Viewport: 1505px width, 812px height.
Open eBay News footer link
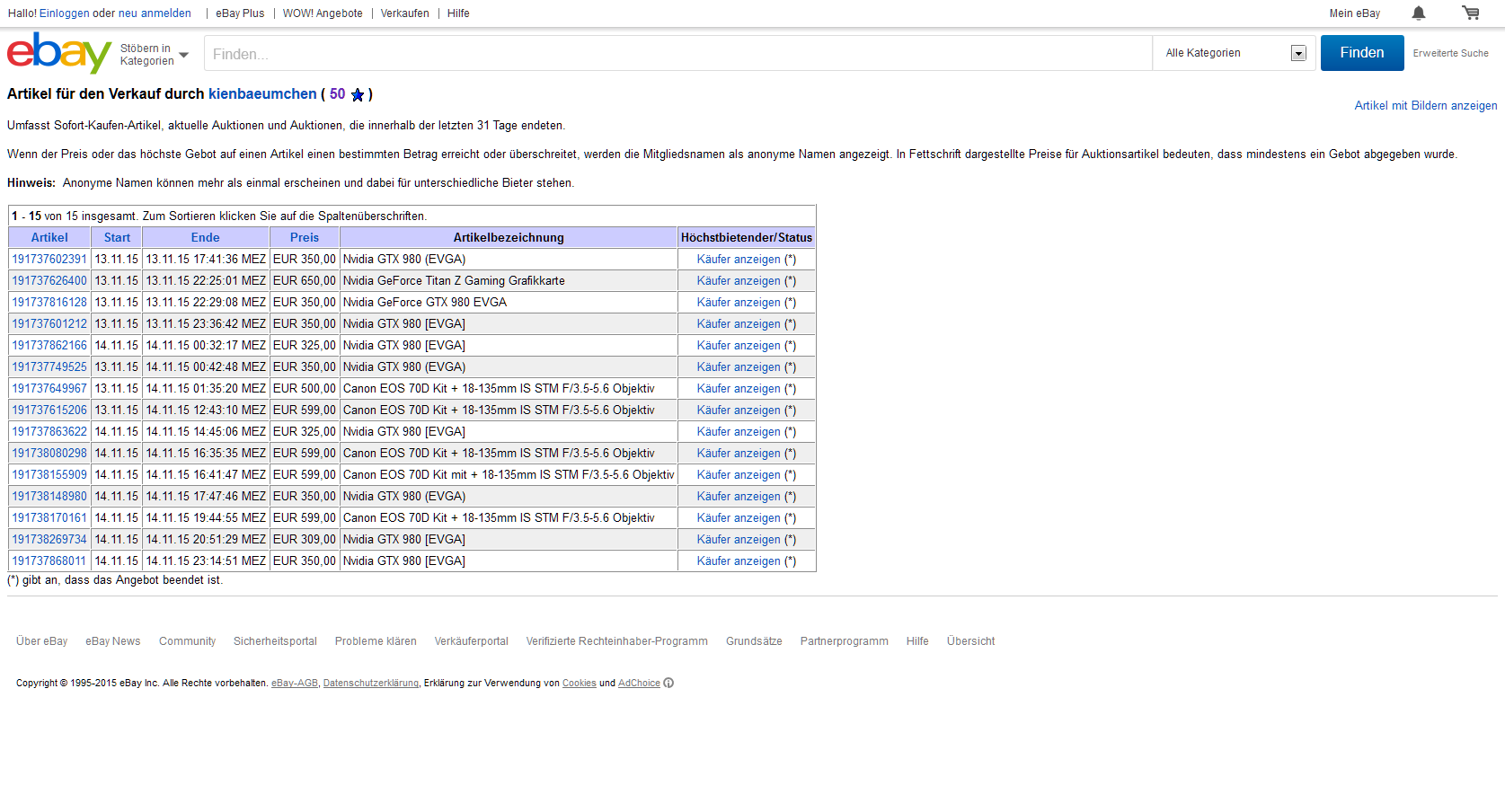click(112, 641)
